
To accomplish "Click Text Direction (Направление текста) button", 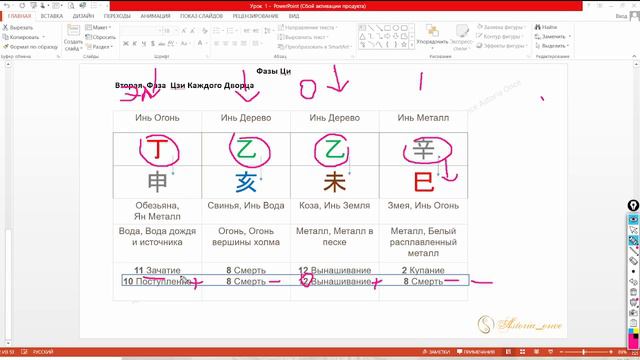I will [308, 27].
